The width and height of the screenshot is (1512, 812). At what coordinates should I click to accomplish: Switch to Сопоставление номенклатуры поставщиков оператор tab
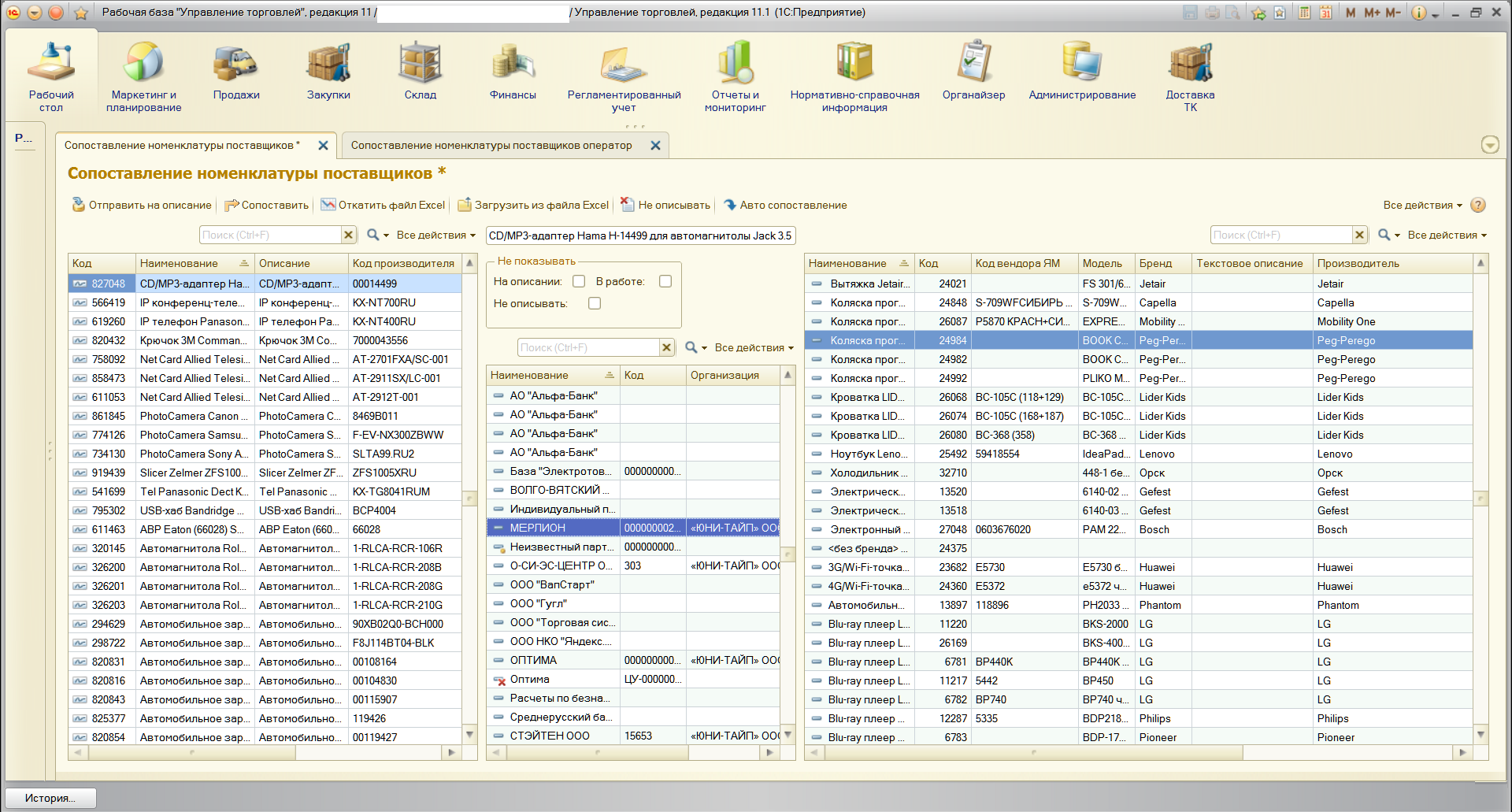coord(491,146)
